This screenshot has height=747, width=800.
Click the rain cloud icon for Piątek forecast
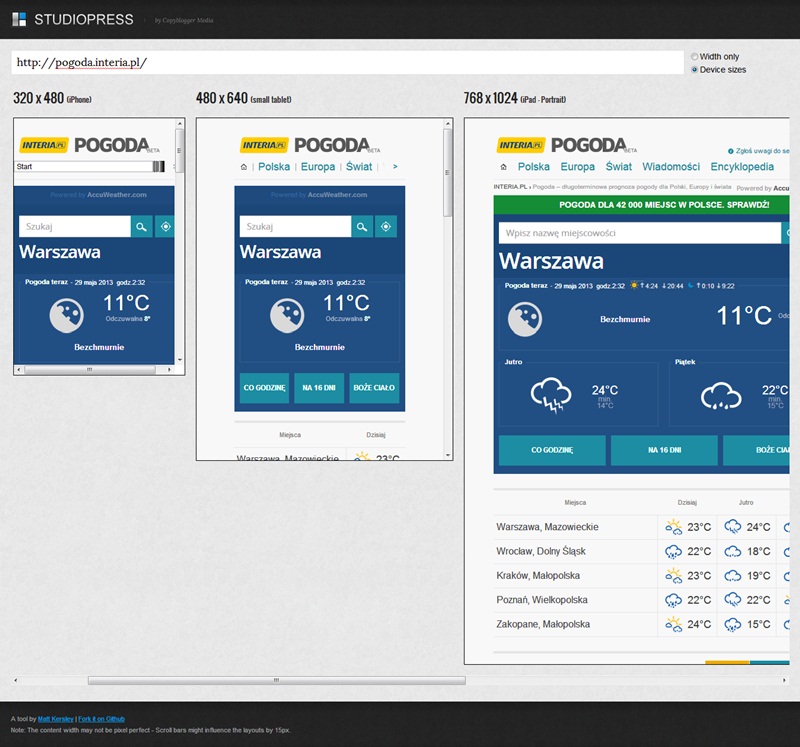[720, 395]
